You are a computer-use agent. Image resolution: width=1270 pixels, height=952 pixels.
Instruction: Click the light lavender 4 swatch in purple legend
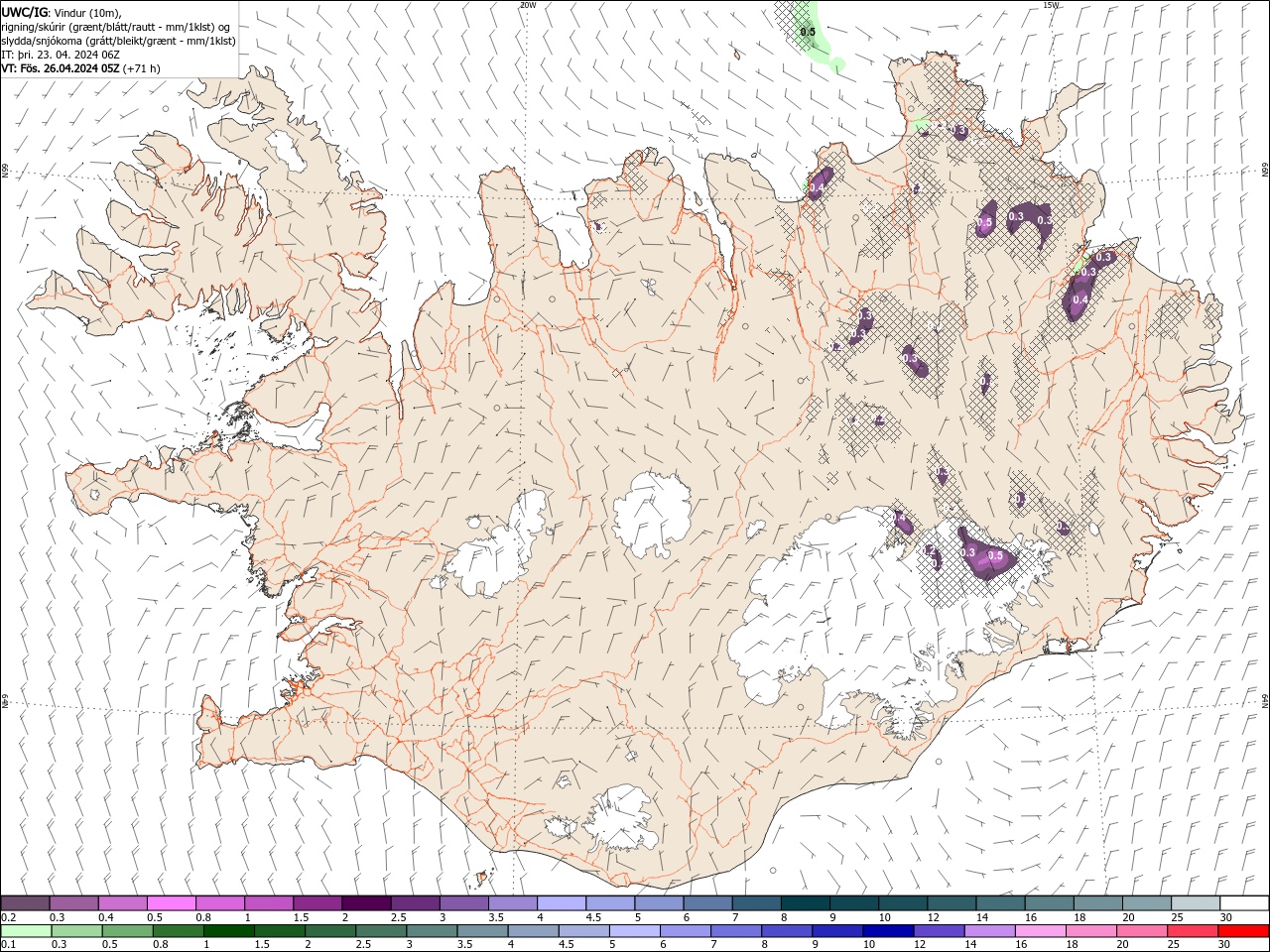[x=561, y=902]
